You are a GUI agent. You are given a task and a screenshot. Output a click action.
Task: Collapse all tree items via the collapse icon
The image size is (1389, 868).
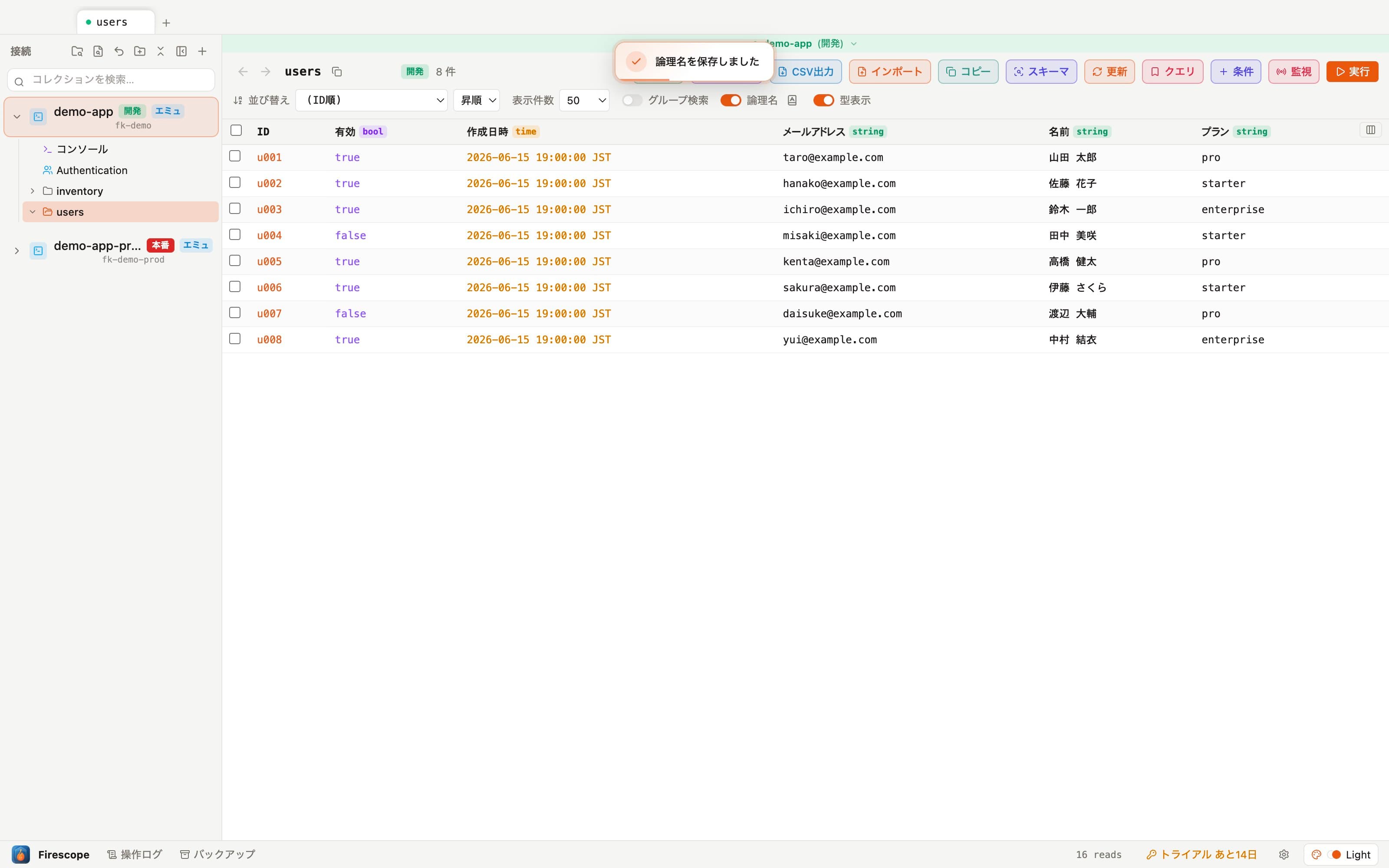click(161, 51)
